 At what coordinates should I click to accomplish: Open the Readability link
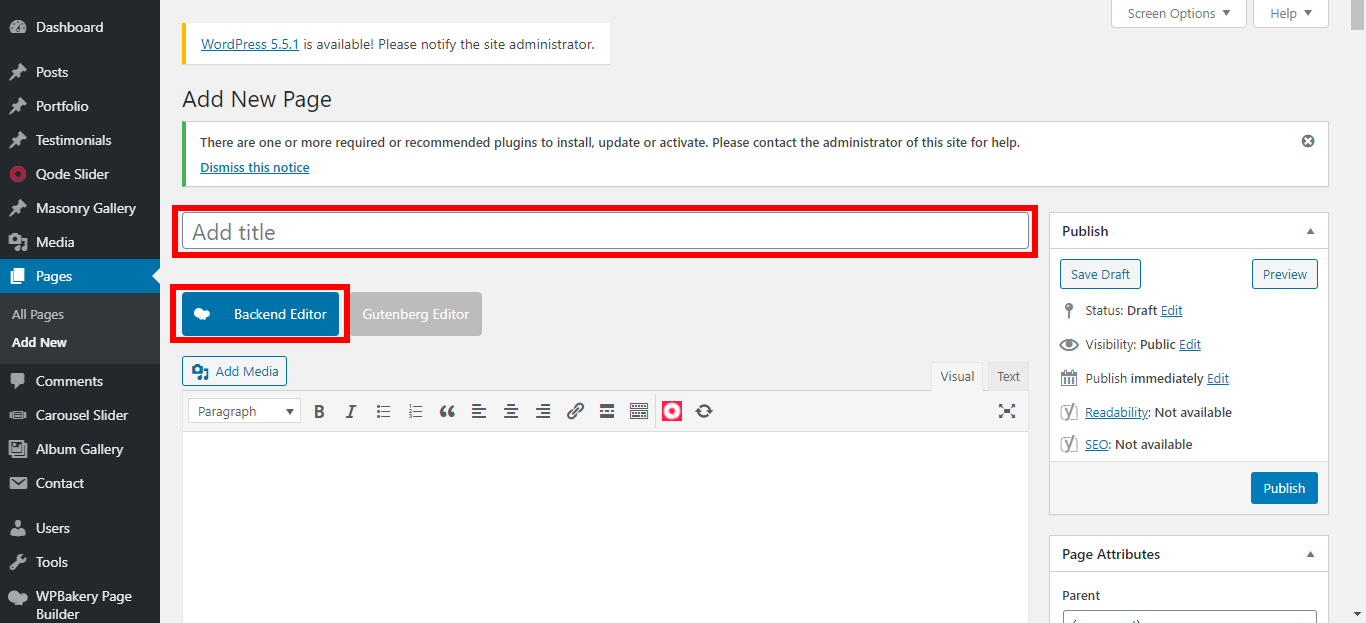click(x=1116, y=412)
